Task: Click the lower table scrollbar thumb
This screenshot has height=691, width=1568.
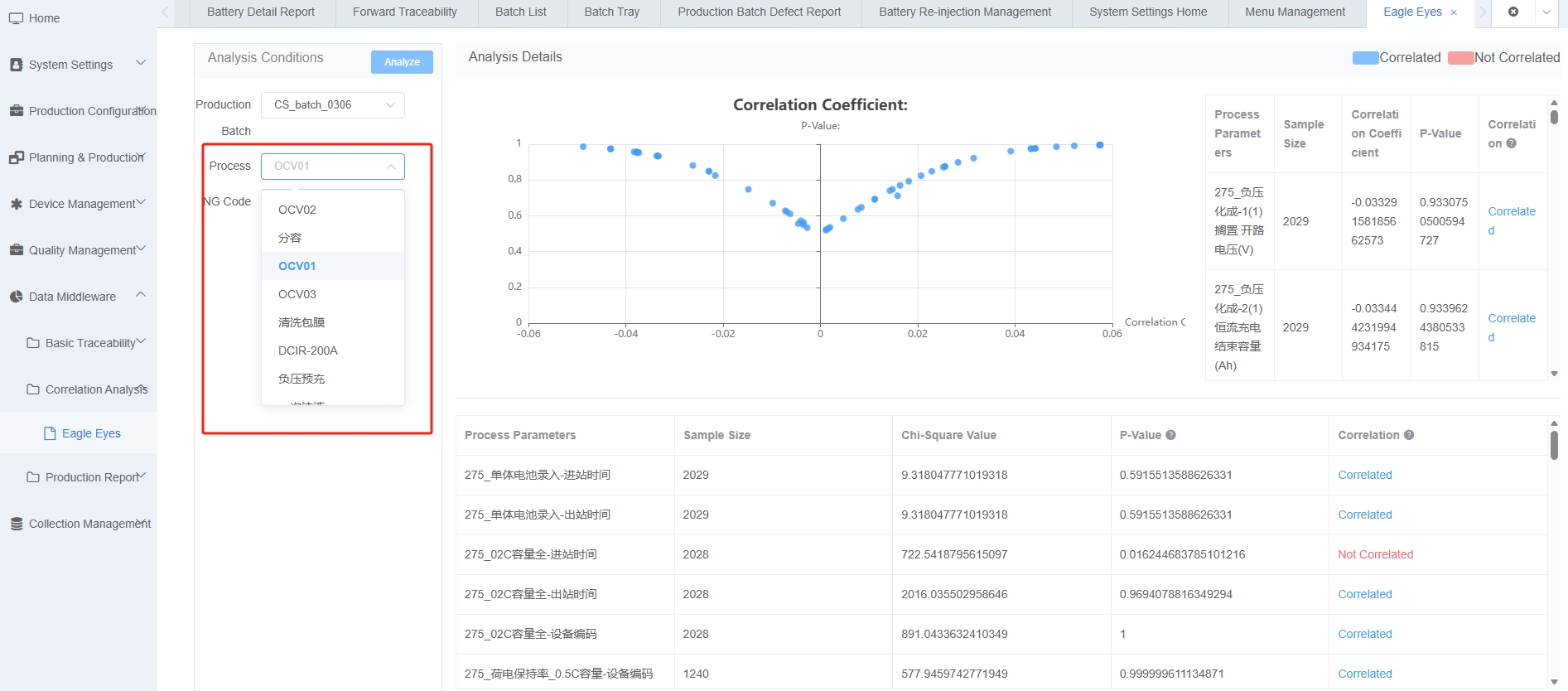Action: pyautogui.click(x=1554, y=445)
